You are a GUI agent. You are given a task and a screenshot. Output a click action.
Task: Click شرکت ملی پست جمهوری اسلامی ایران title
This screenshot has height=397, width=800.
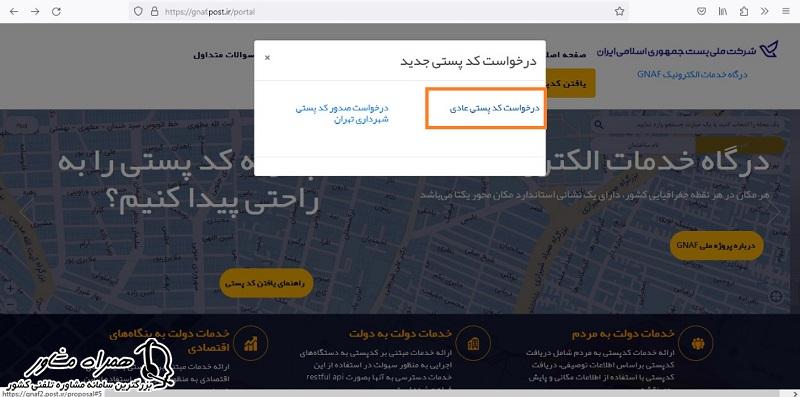(677, 52)
